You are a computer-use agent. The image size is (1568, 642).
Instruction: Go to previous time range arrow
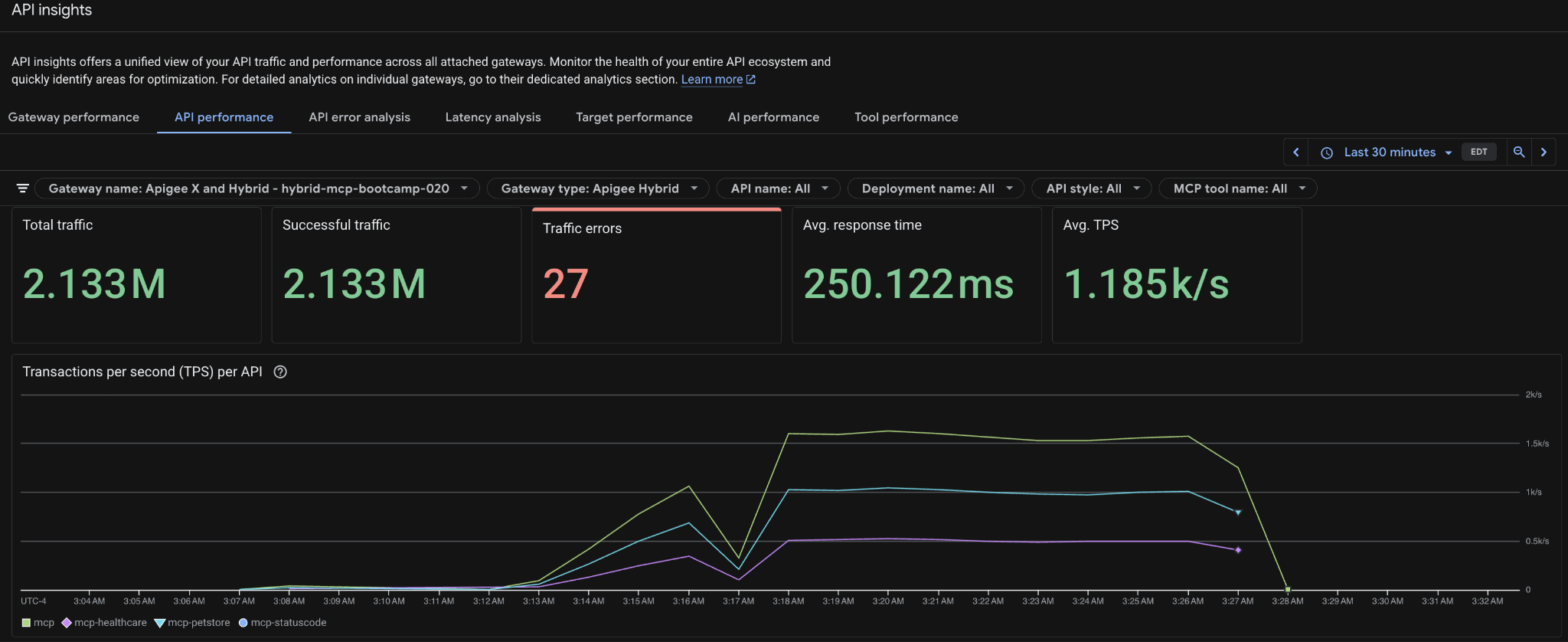(1296, 152)
